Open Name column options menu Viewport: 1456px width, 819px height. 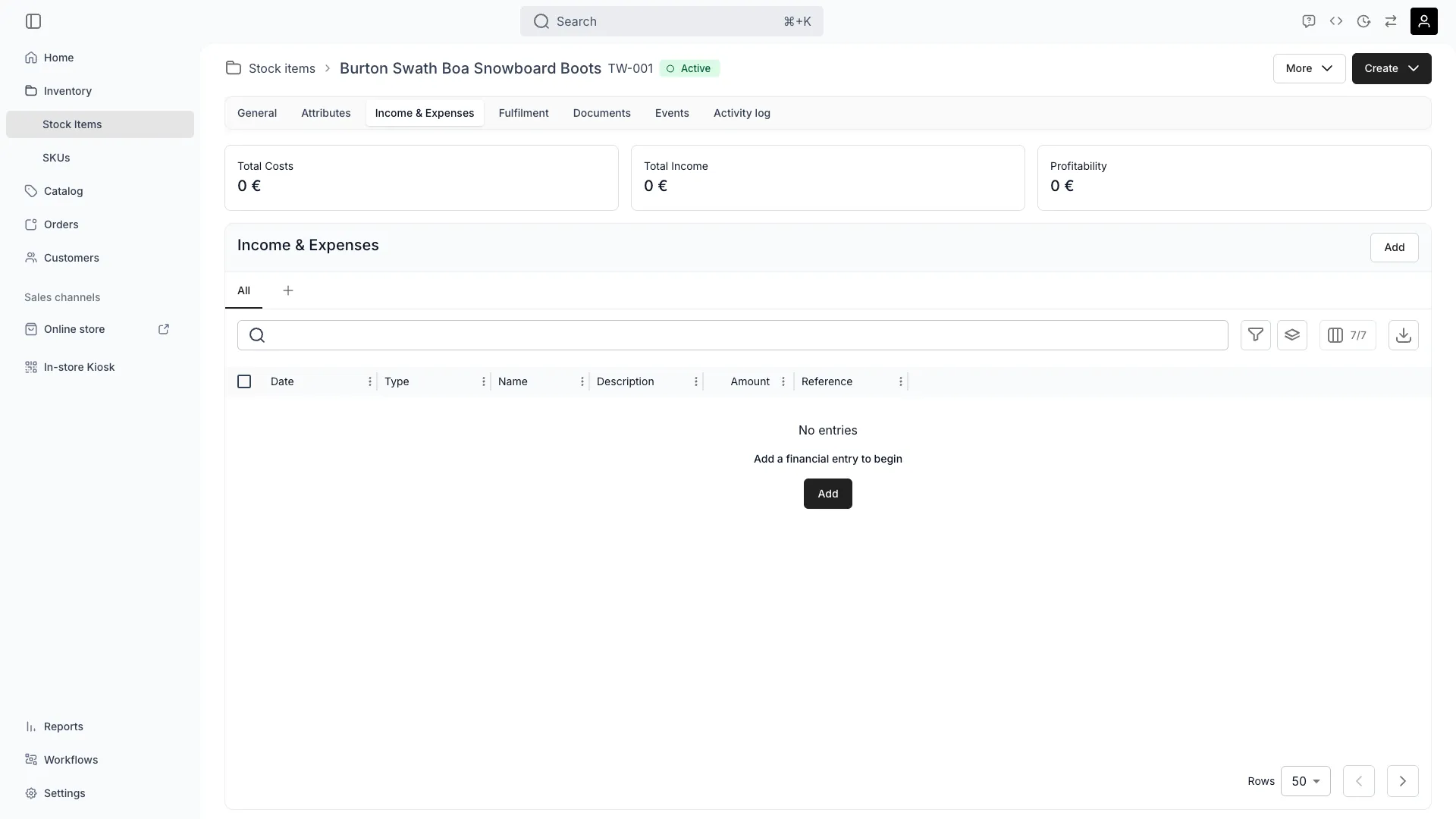click(582, 381)
